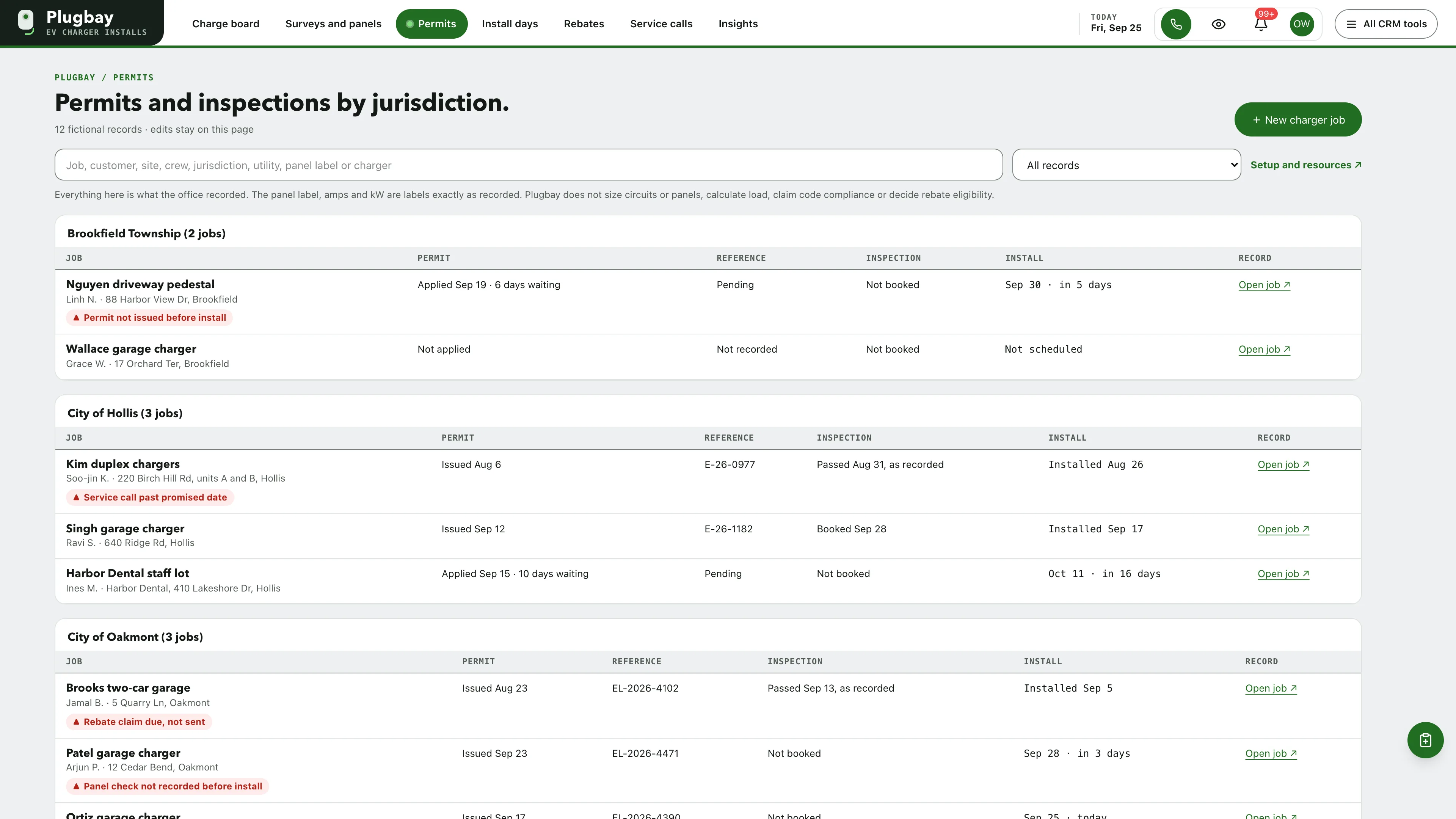Open job for Patel garage charger
1456x819 pixels.
point(1271,753)
